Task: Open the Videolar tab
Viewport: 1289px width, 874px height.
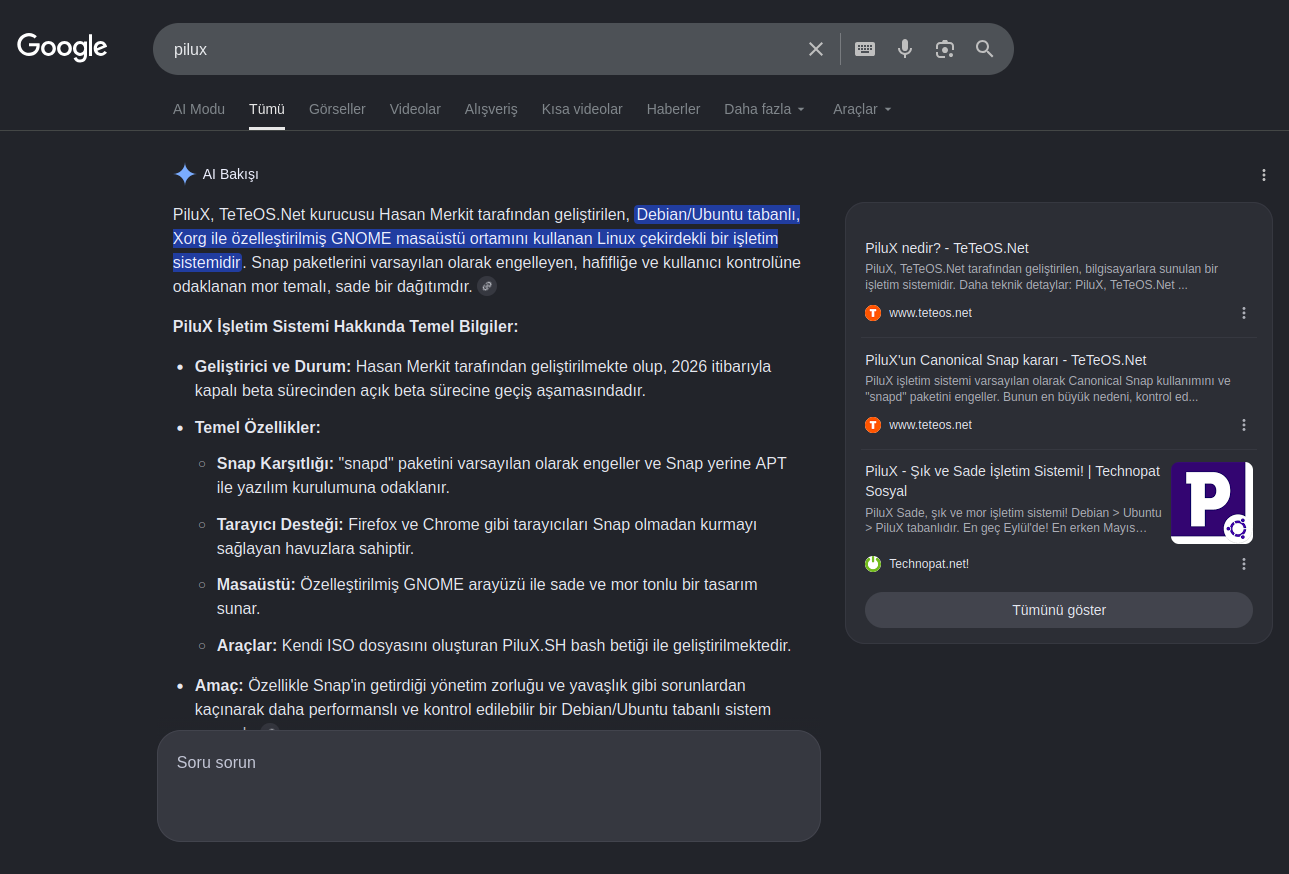Action: tap(415, 109)
